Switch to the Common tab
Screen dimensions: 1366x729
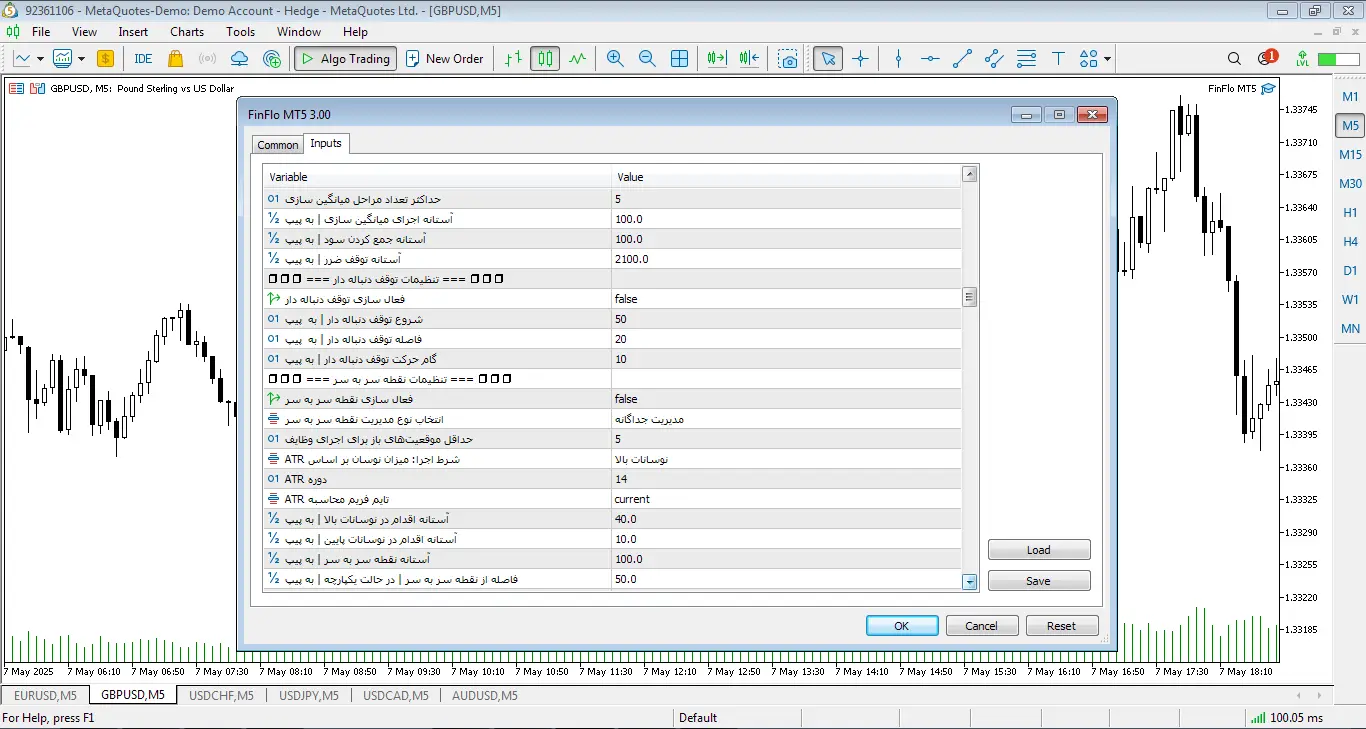[278, 145]
